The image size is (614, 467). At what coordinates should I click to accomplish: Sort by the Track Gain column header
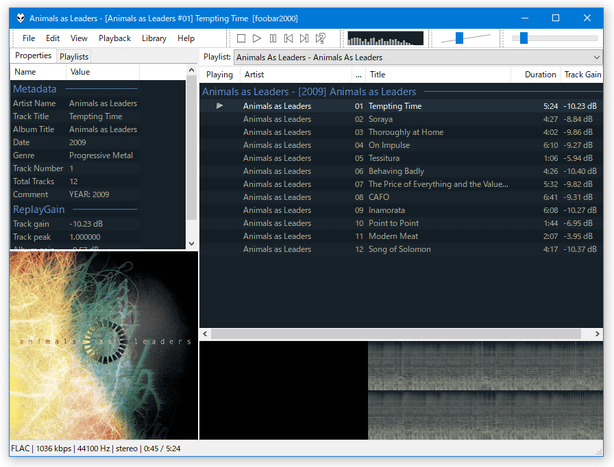click(x=582, y=74)
